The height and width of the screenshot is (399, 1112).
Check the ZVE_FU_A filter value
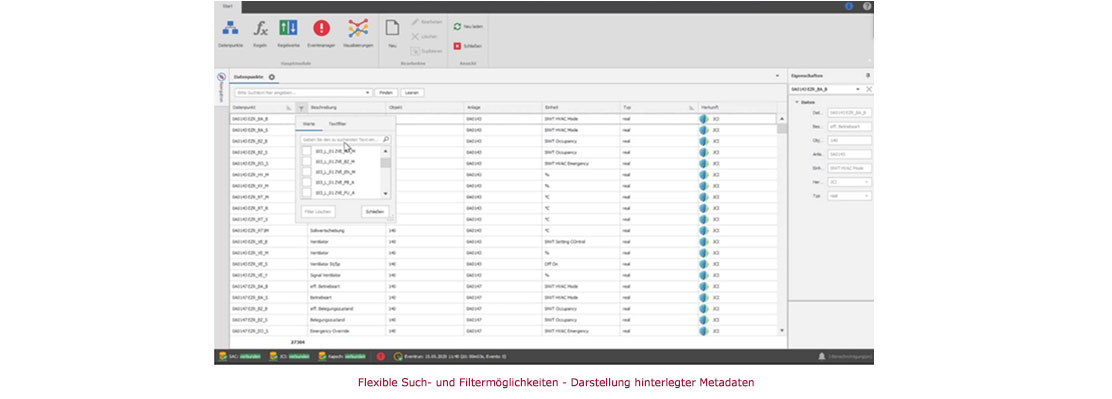coord(306,192)
